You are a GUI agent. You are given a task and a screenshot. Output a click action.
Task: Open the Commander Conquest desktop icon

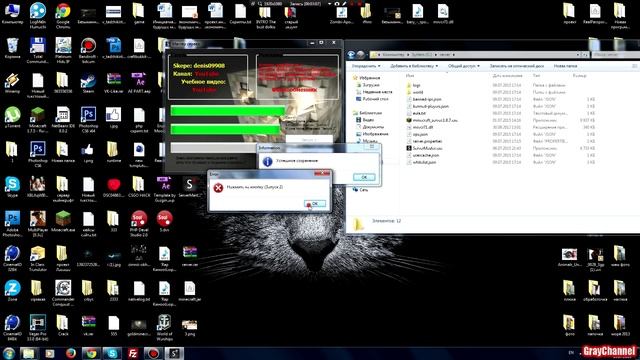63,293
